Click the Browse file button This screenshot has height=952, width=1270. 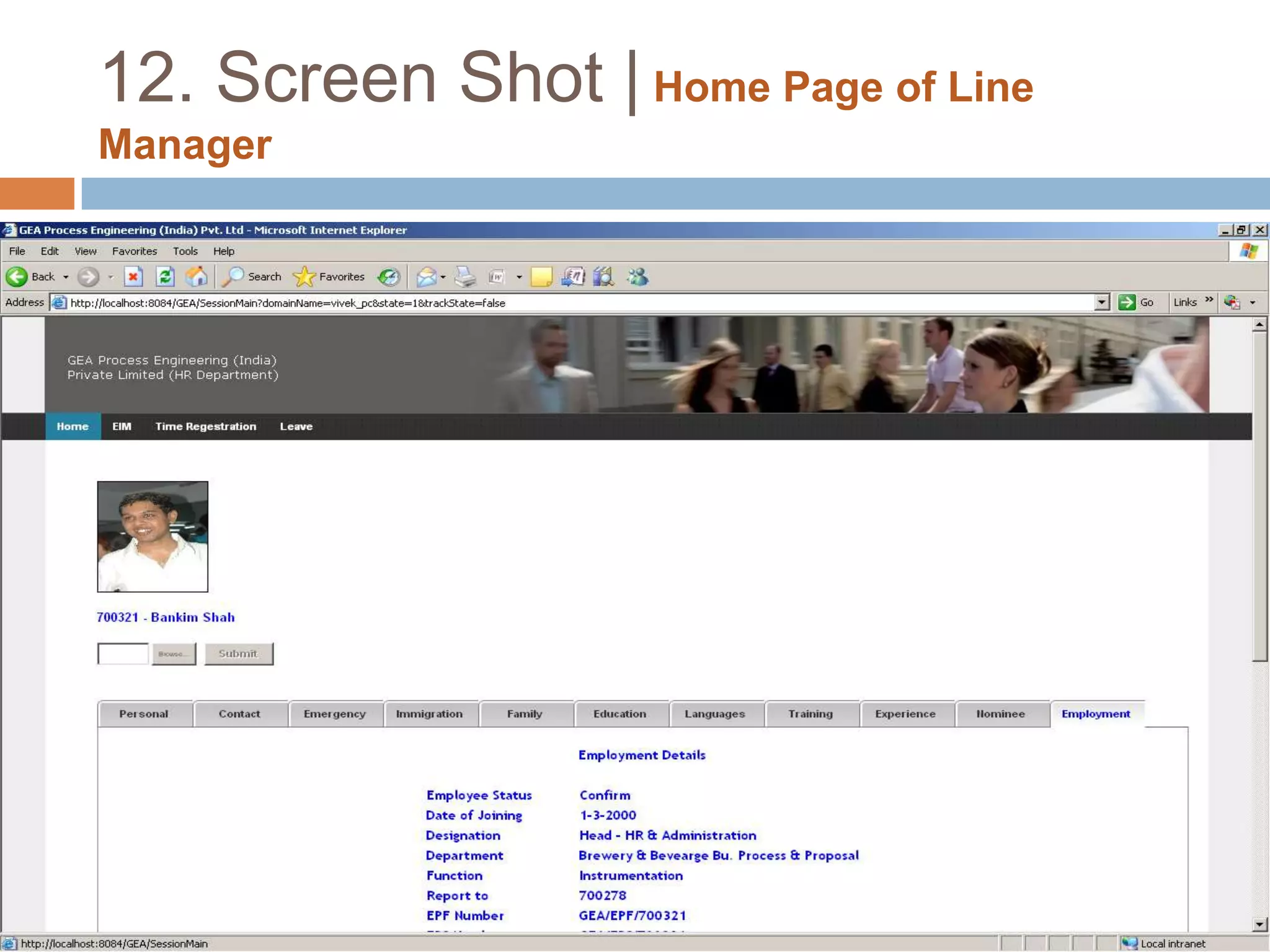coord(174,654)
